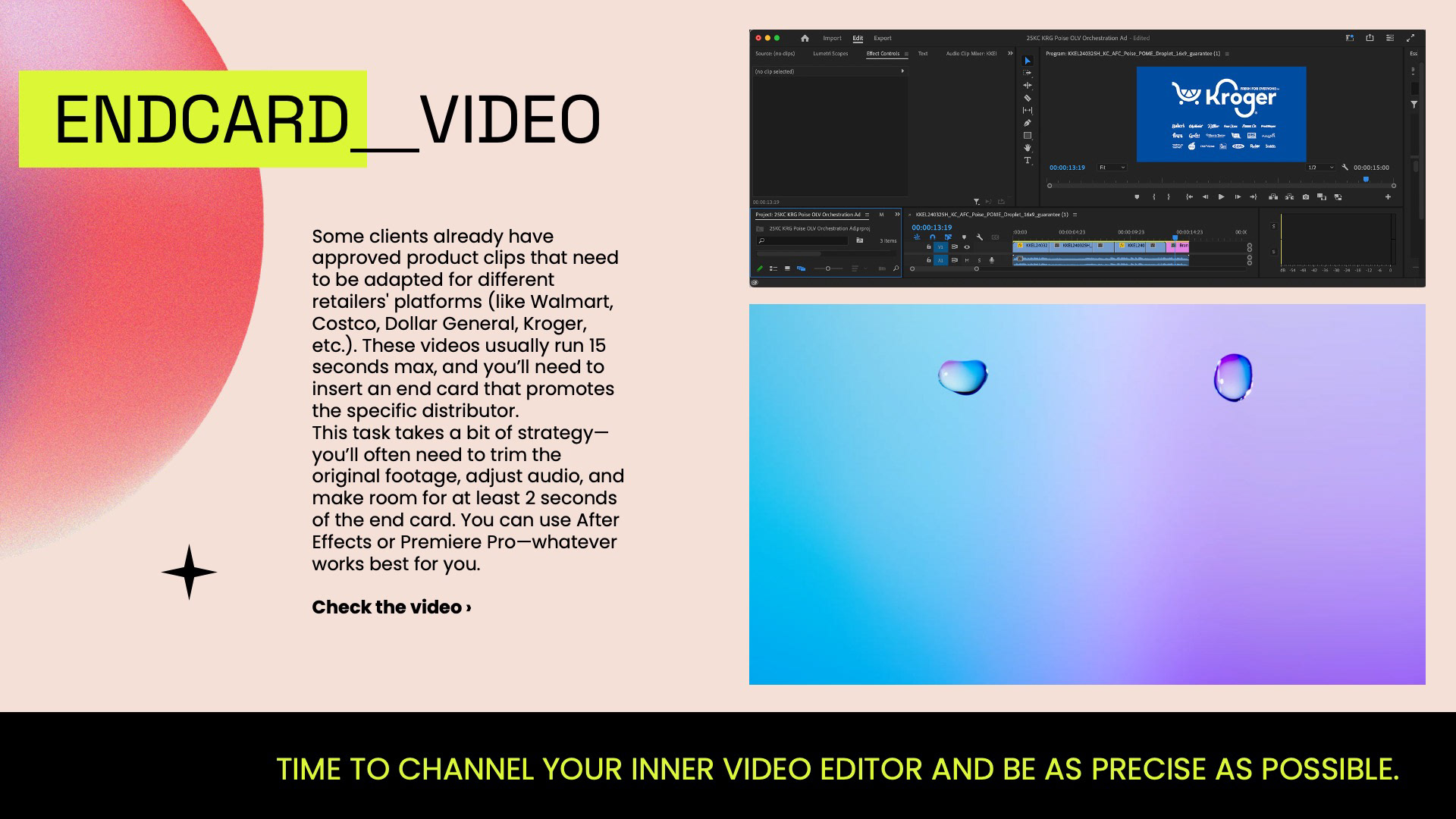The width and height of the screenshot is (1456, 819).
Task: Toggle Linked Selection in timeline
Action: [948, 237]
